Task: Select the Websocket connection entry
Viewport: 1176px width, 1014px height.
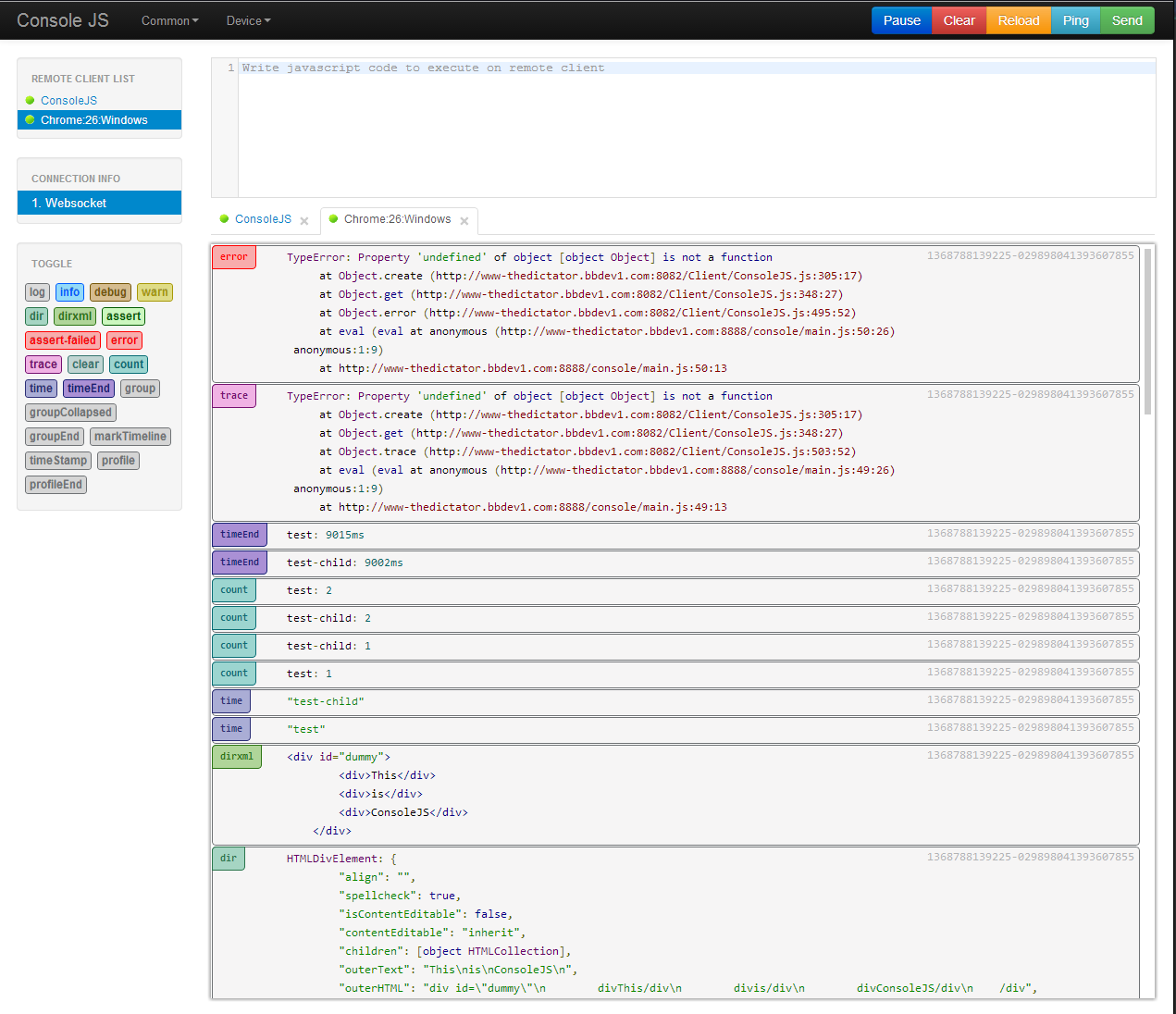Action: tap(99, 203)
